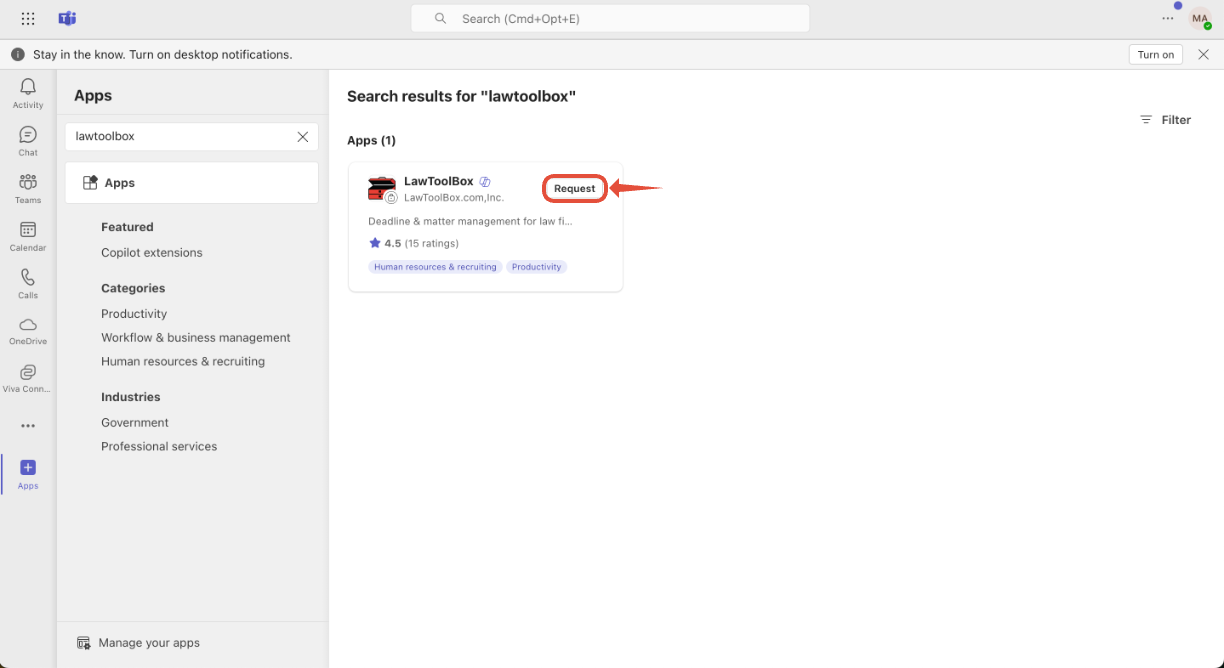Click the Microsoft Teams logo icon
1224x668 pixels.
(x=67, y=19)
